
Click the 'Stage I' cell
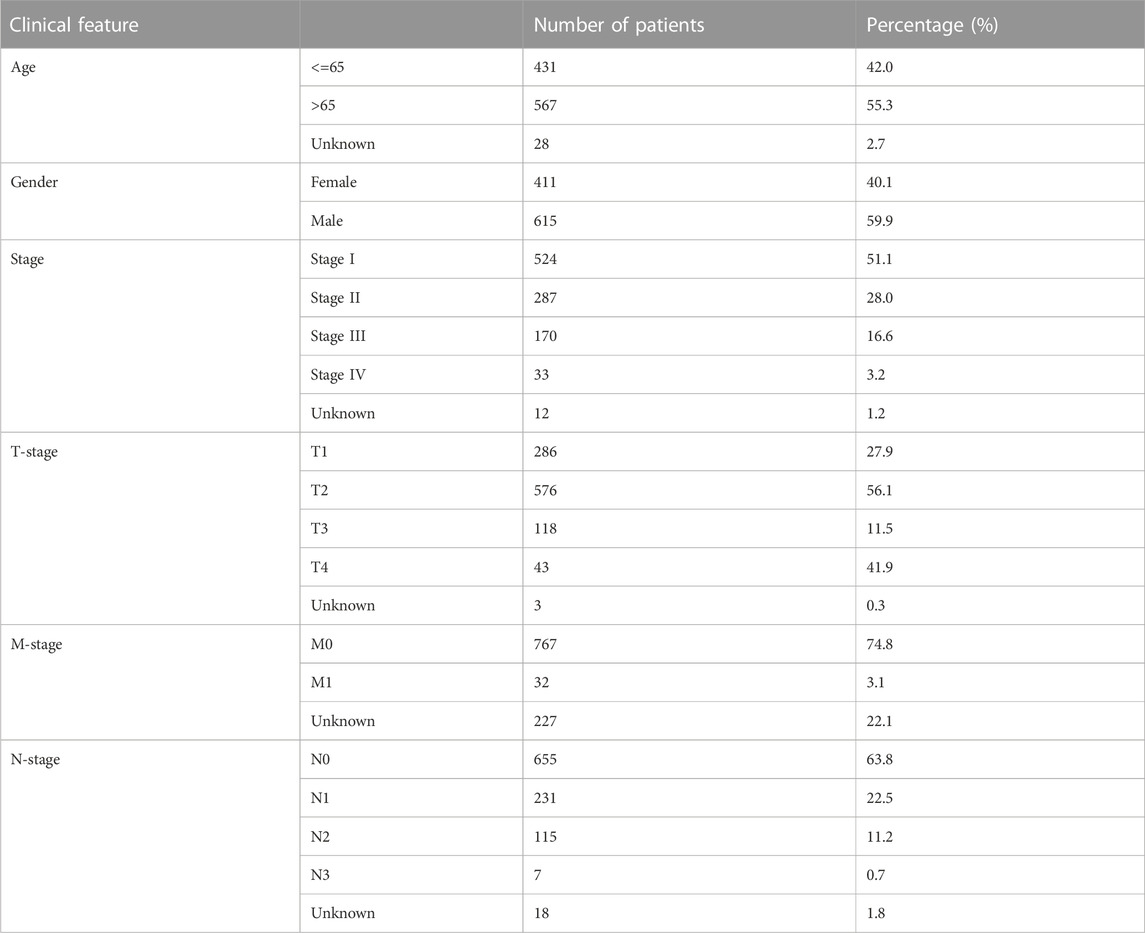pos(332,259)
